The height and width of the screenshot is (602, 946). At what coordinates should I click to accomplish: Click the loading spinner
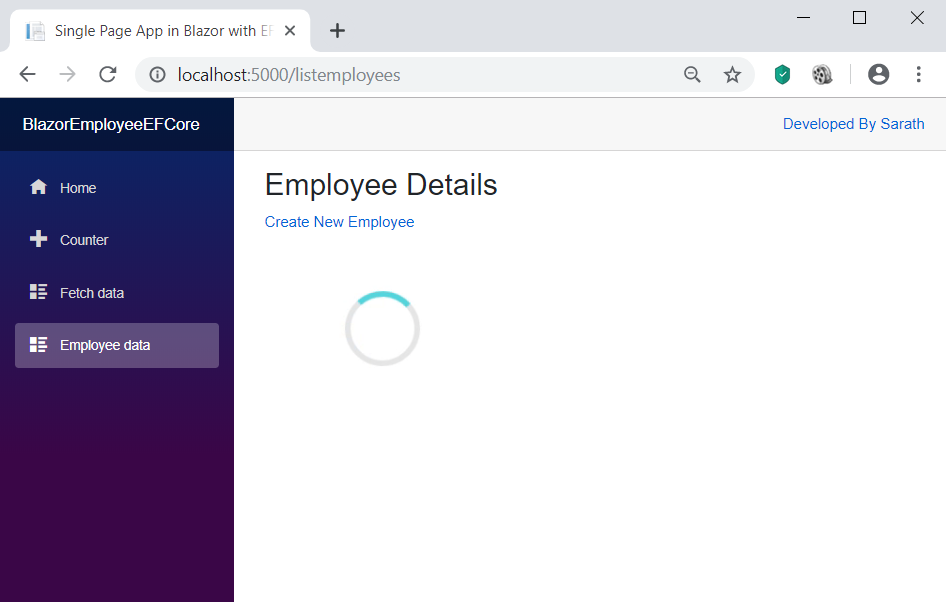coord(383,329)
